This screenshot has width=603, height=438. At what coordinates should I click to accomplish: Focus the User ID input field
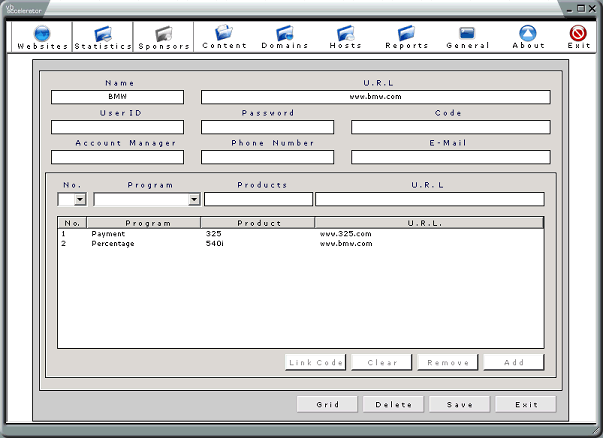(117, 127)
